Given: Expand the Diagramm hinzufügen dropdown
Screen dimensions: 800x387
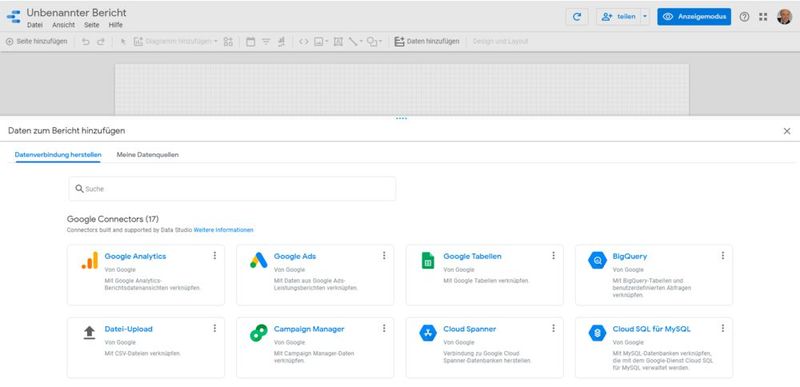Looking at the screenshot, I should [216, 42].
